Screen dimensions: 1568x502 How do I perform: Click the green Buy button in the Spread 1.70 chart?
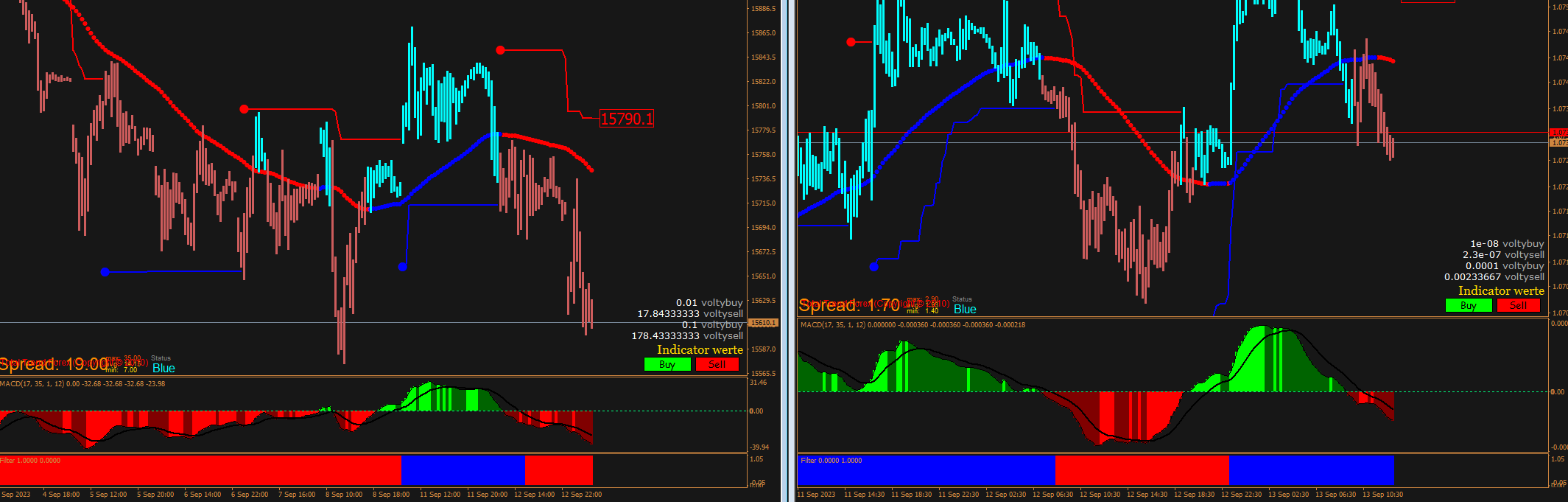1469,305
